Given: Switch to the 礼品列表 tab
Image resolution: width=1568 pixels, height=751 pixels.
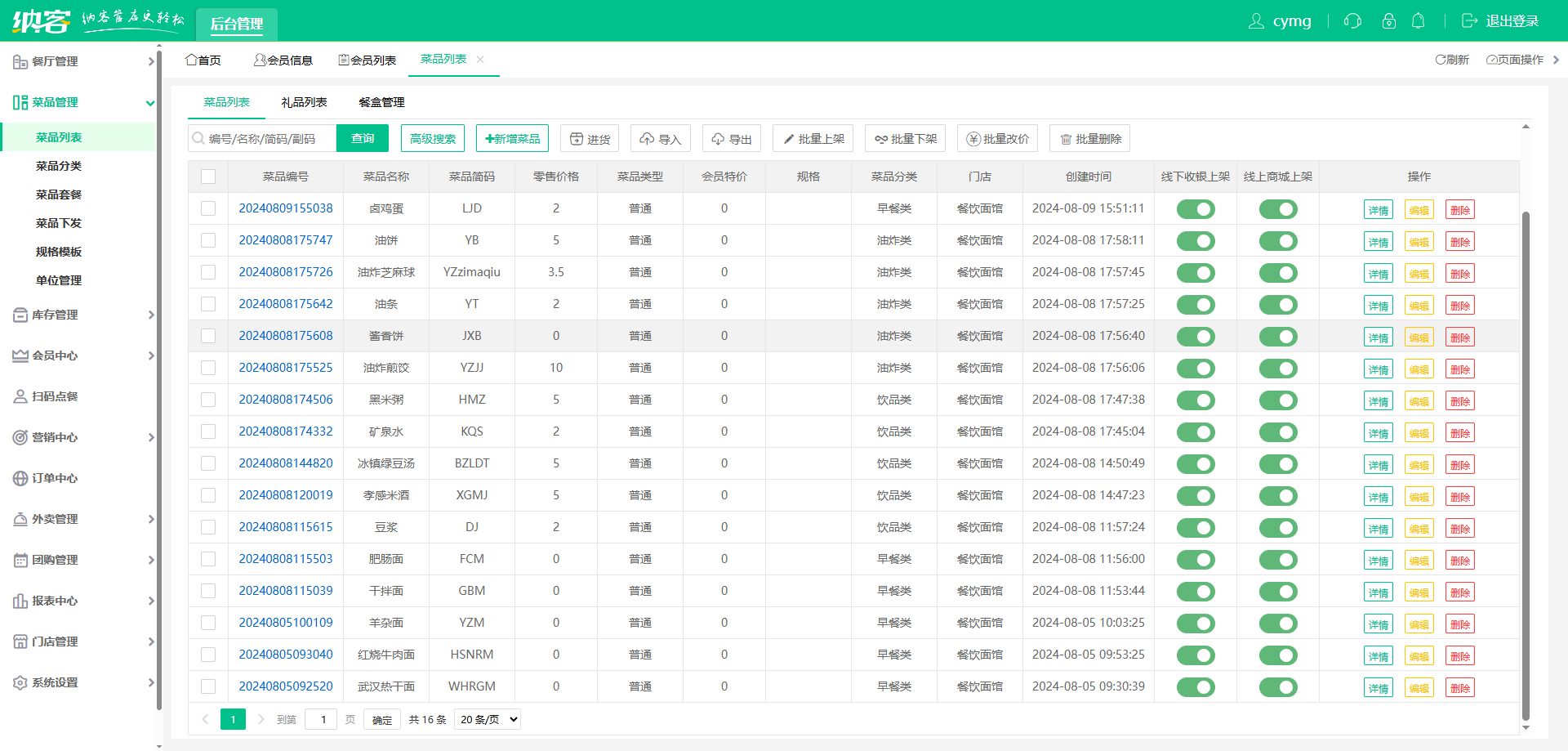Looking at the screenshot, I should tap(304, 102).
